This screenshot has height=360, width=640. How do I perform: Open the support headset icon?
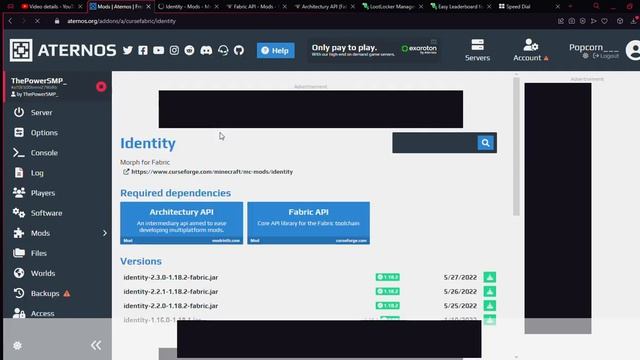223,50
